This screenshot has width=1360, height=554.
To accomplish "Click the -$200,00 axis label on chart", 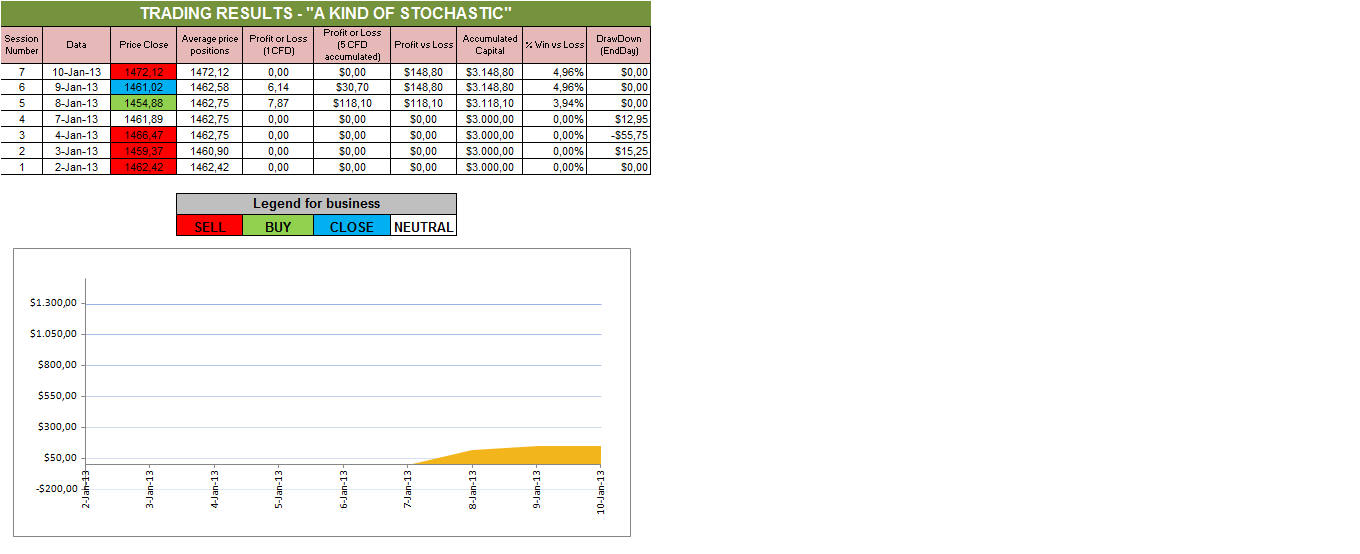I will pyautogui.click(x=56, y=488).
